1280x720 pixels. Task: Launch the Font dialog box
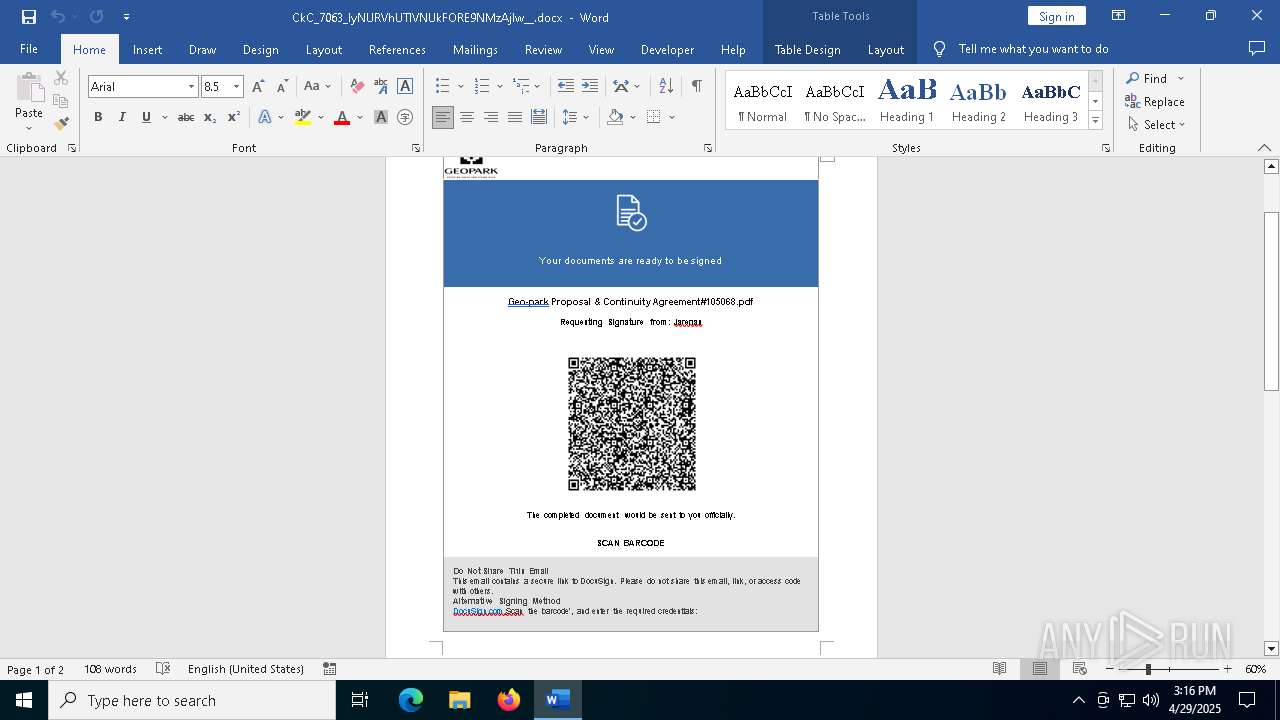pyautogui.click(x=416, y=148)
